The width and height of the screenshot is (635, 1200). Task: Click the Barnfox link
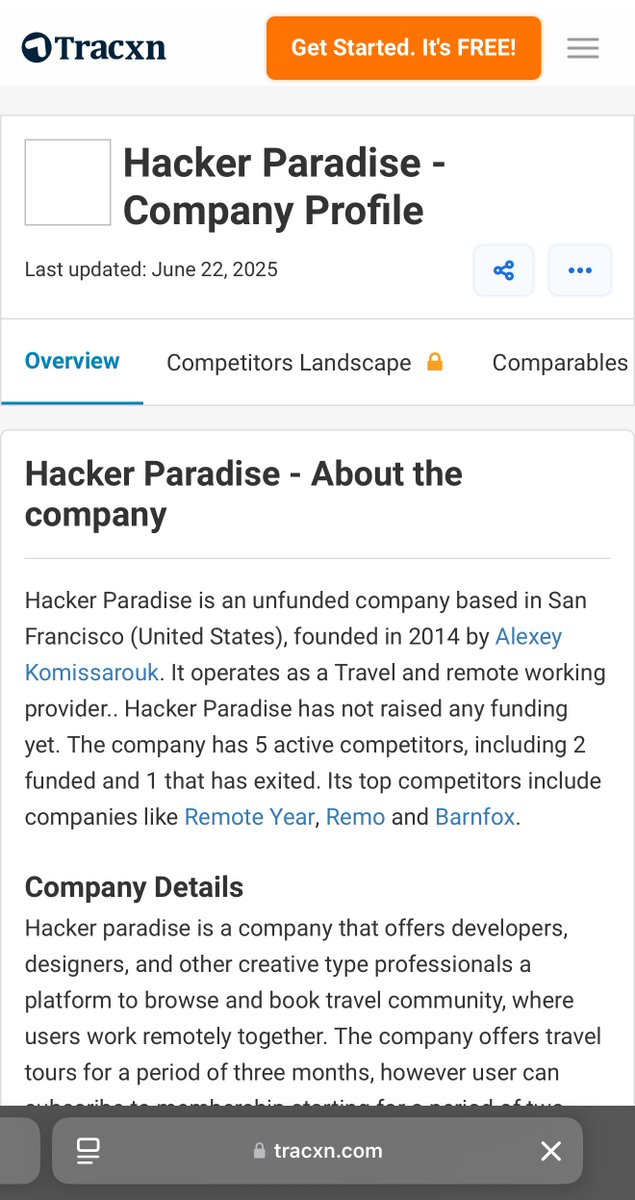tap(475, 816)
